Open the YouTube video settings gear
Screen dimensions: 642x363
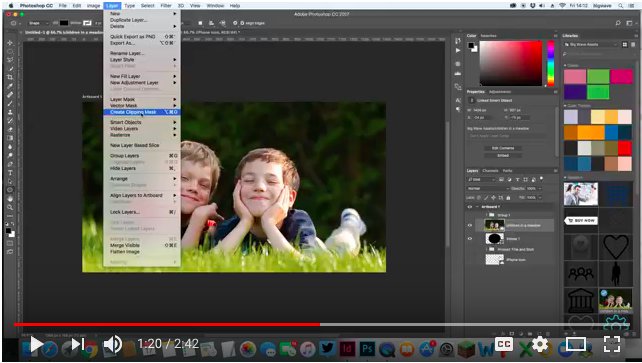coord(540,344)
